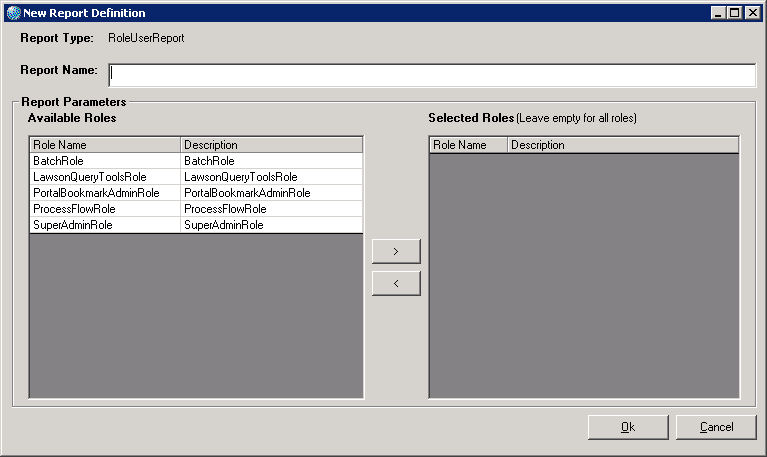Remove selected role with left arrow button

click(x=396, y=283)
